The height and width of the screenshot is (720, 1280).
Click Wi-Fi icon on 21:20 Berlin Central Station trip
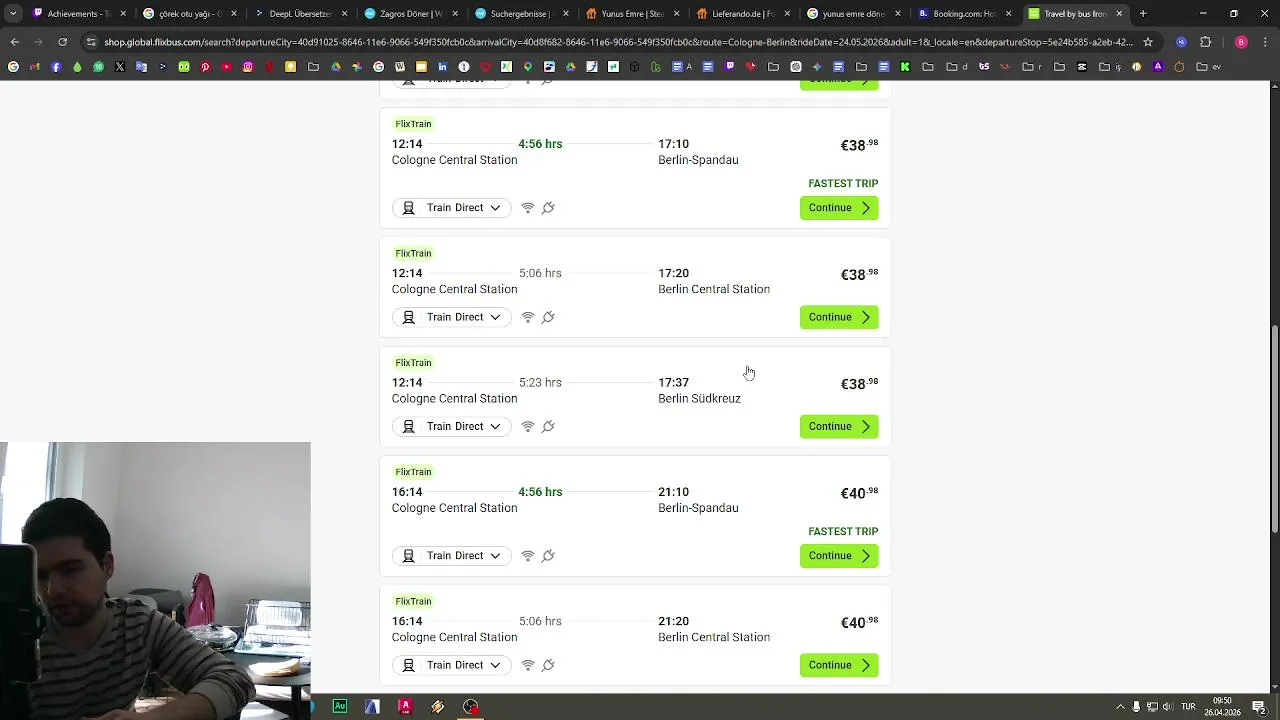[528, 665]
